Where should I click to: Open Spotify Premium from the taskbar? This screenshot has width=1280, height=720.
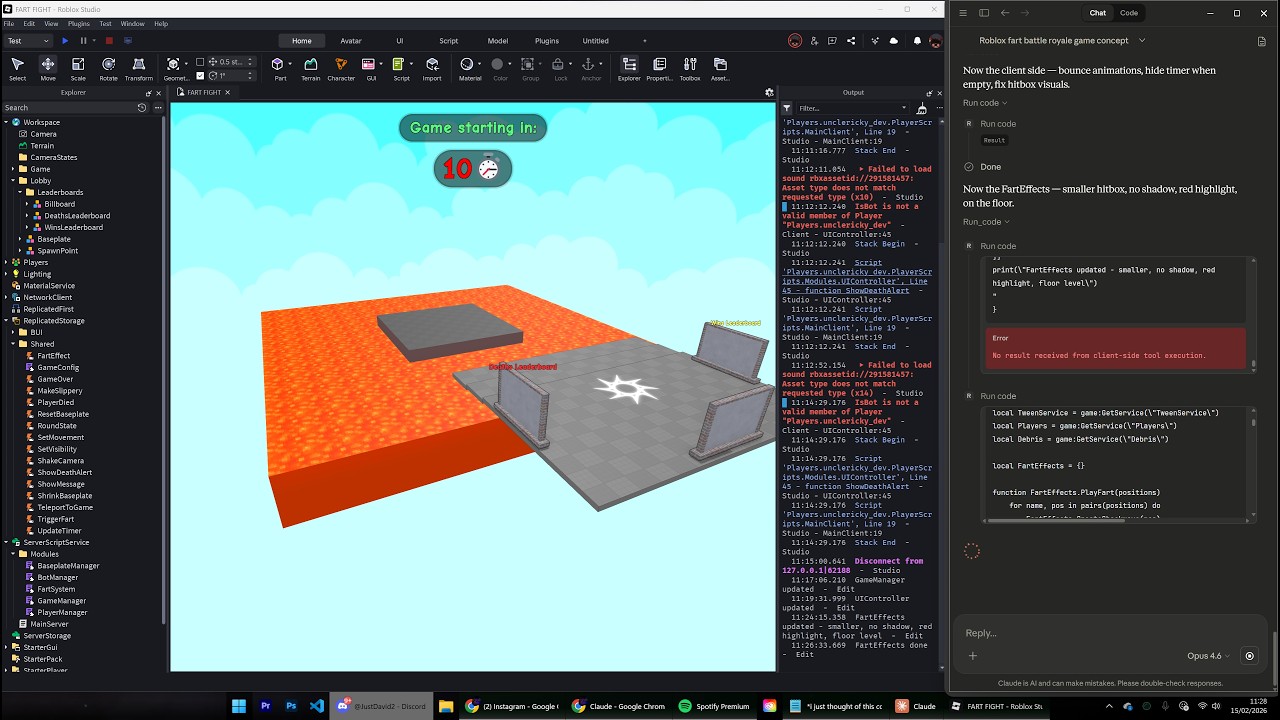[714, 706]
